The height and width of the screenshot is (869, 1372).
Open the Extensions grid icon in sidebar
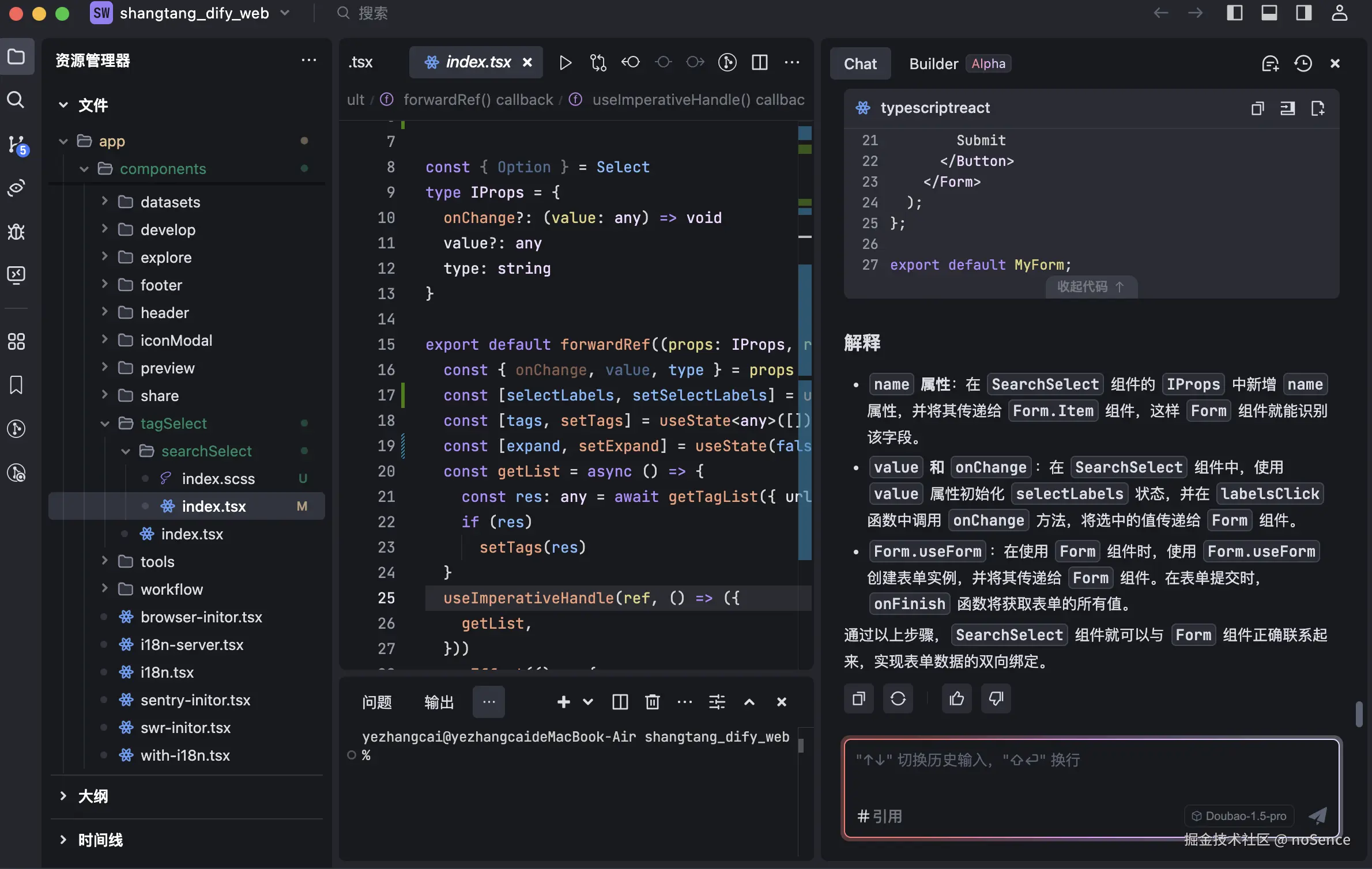pos(16,341)
